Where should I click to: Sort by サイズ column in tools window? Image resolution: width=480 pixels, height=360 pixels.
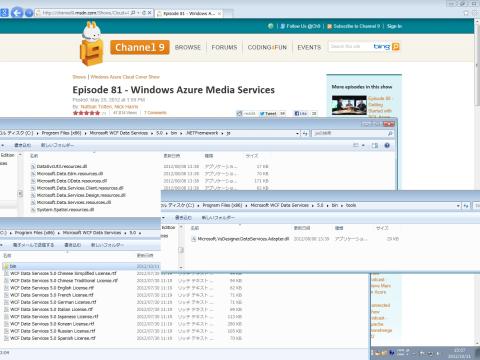click(x=382, y=228)
